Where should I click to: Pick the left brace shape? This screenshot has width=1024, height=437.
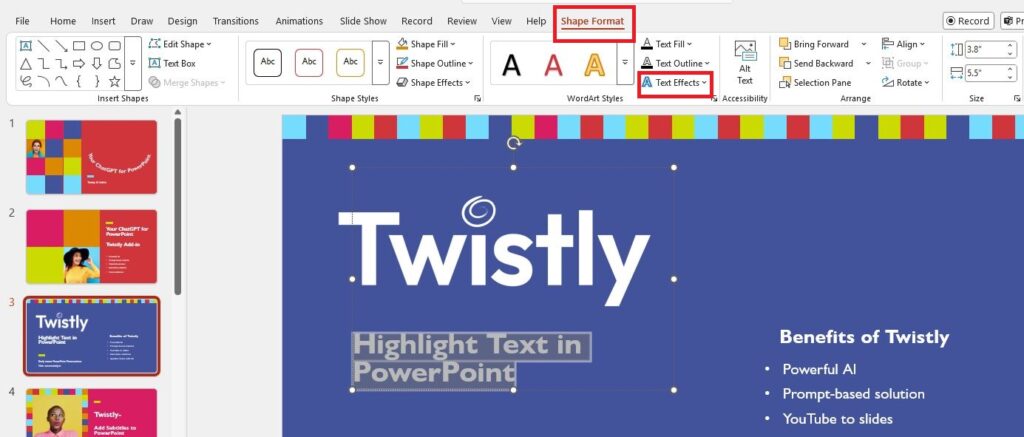pos(79,82)
